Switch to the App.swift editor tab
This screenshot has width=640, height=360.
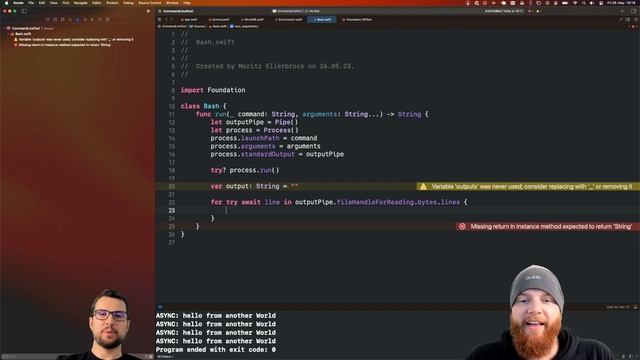pyautogui.click(x=189, y=20)
